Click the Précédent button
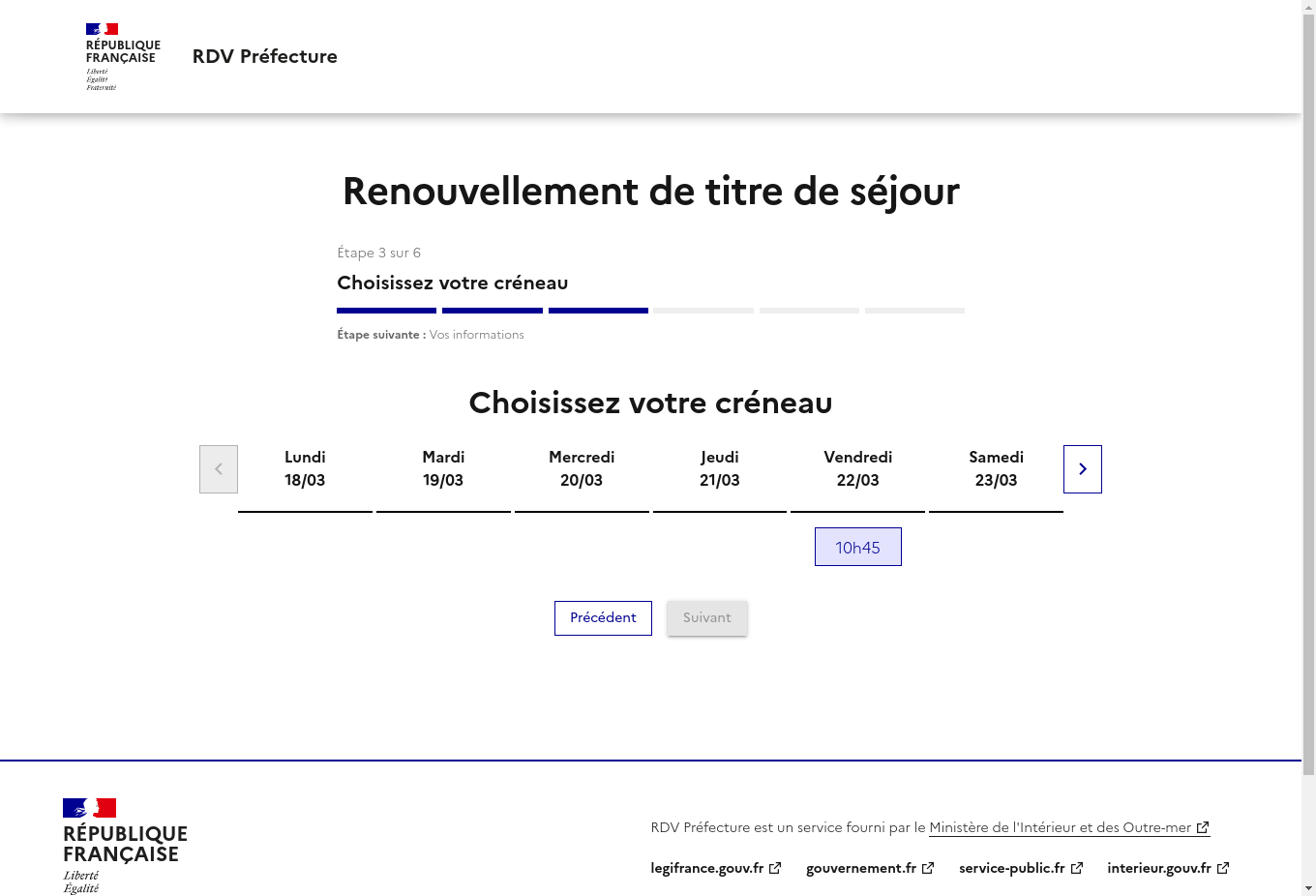Image resolution: width=1316 pixels, height=896 pixels. pos(603,618)
